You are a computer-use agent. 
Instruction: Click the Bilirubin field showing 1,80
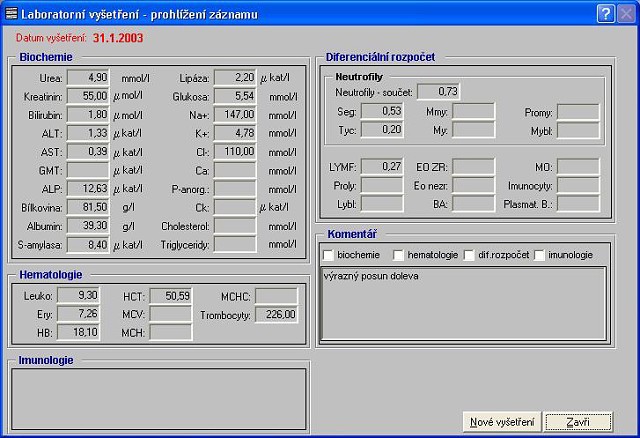pyautogui.click(x=88, y=115)
